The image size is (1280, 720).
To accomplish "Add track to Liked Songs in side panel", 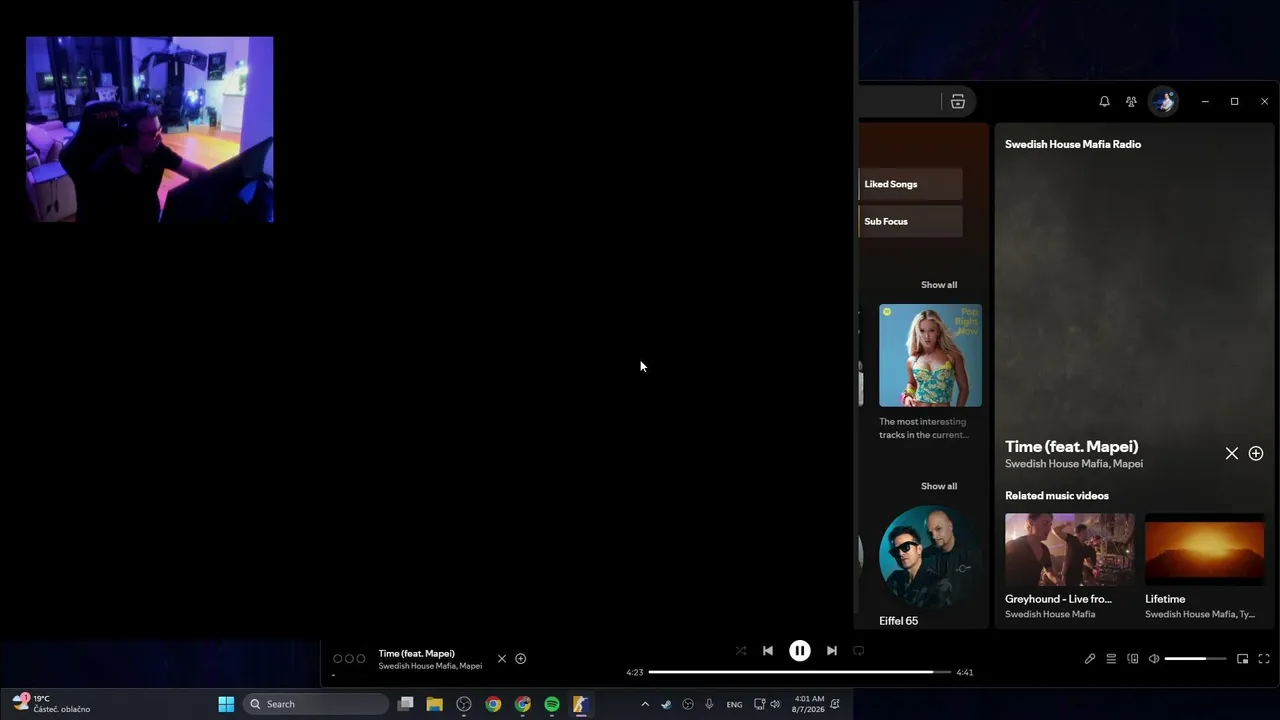I will click(x=1256, y=453).
